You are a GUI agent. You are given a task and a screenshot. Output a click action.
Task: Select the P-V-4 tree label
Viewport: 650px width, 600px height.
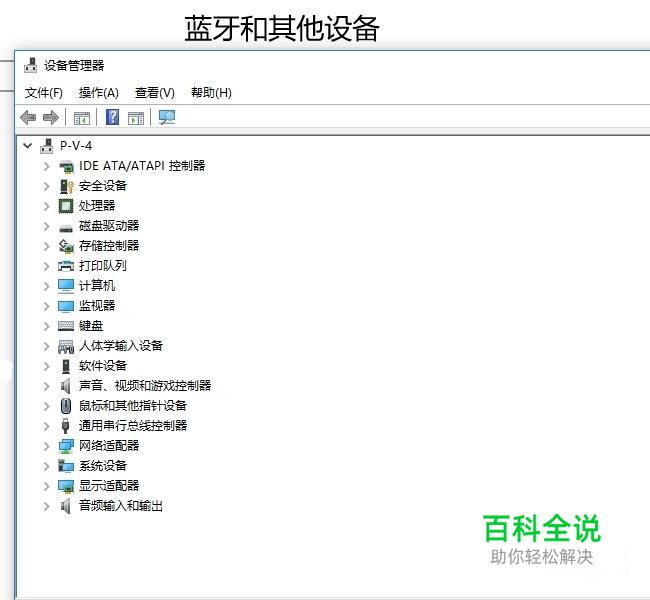coord(76,146)
